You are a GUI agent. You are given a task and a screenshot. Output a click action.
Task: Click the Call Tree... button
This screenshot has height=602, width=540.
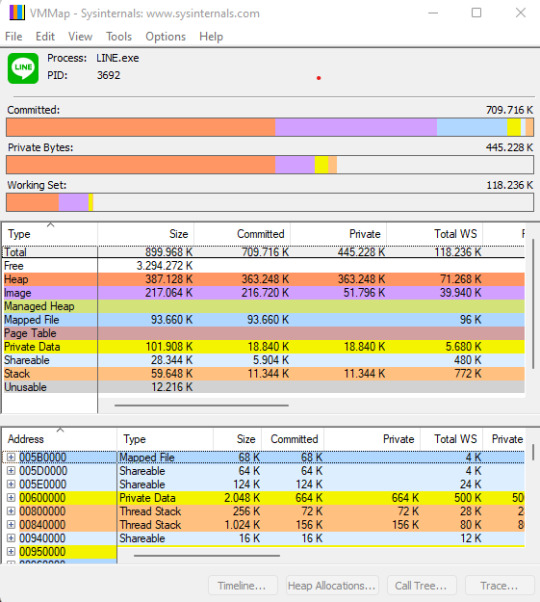coord(421,585)
